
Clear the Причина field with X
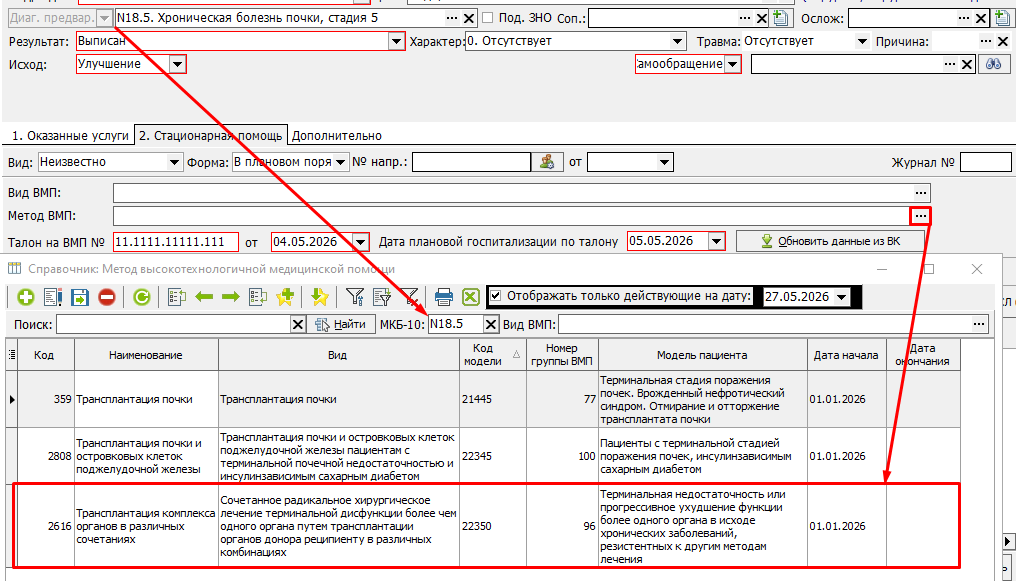coord(1003,41)
